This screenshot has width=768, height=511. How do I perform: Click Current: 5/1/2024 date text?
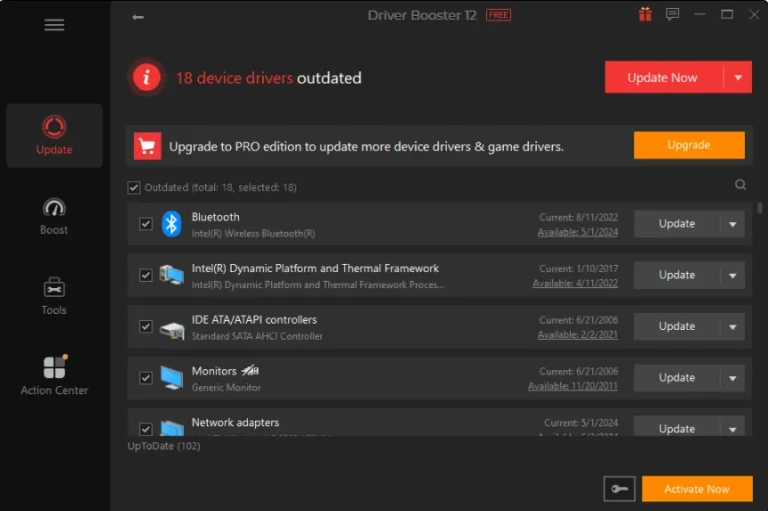tap(581, 422)
